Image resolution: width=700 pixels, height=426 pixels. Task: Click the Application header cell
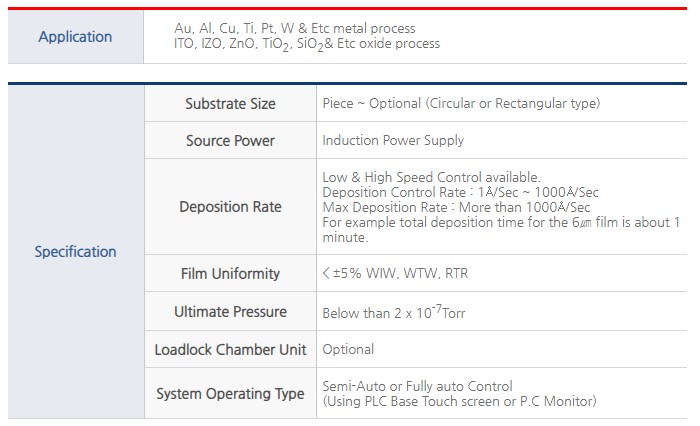(x=75, y=37)
